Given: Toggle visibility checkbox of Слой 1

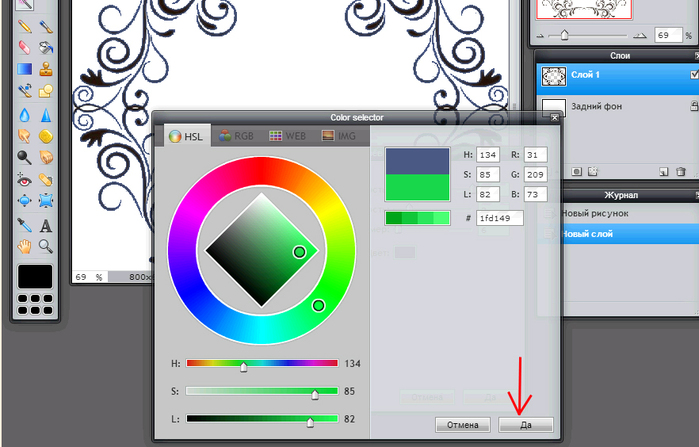Looking at the screenshot, I should pos(695,74).
